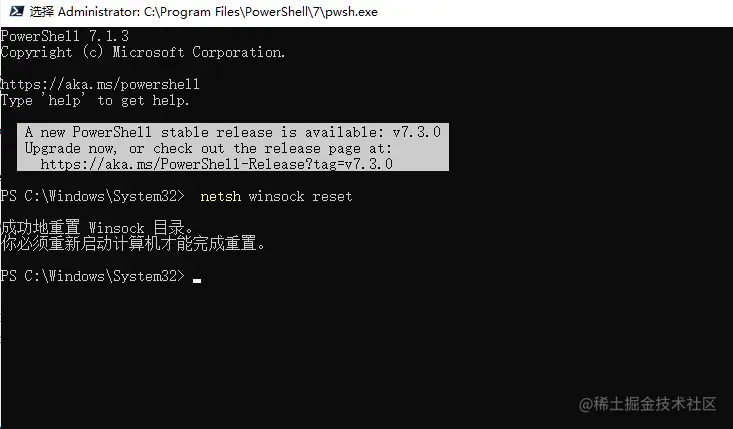Click the 'Upgrade now, or check out' line
This screenshot has width=733, height=429.
[208, 149]
